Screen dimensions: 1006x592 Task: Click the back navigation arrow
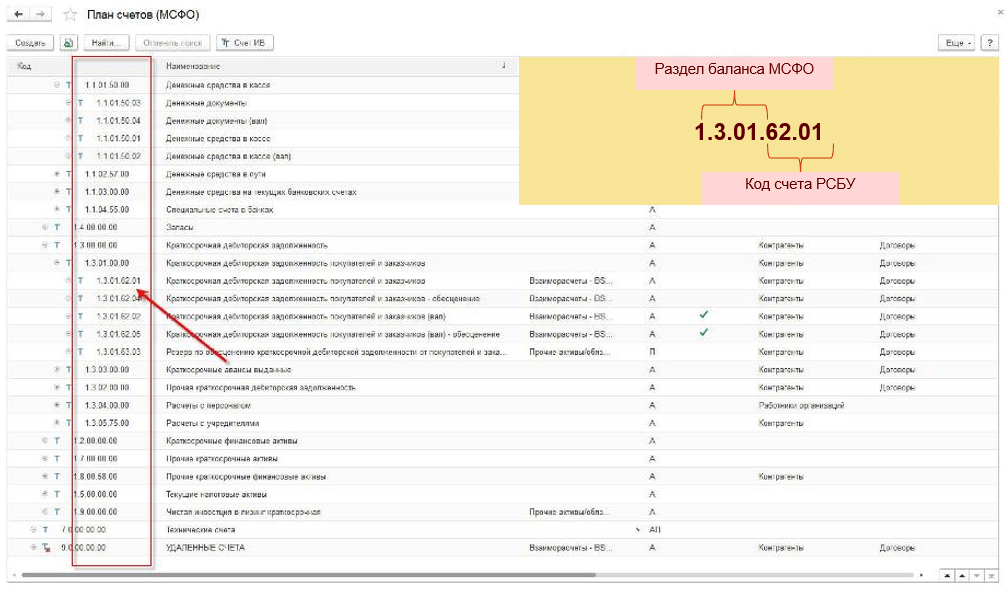coord(20,15)
